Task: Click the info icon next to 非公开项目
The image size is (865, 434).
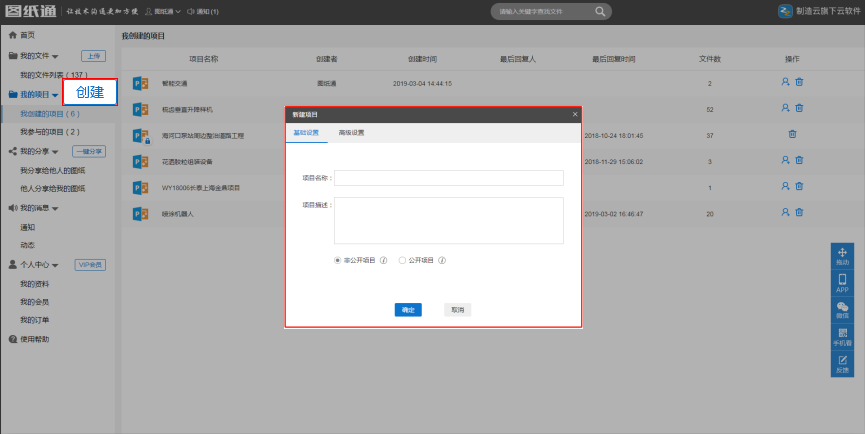Action: pos(383,260)
